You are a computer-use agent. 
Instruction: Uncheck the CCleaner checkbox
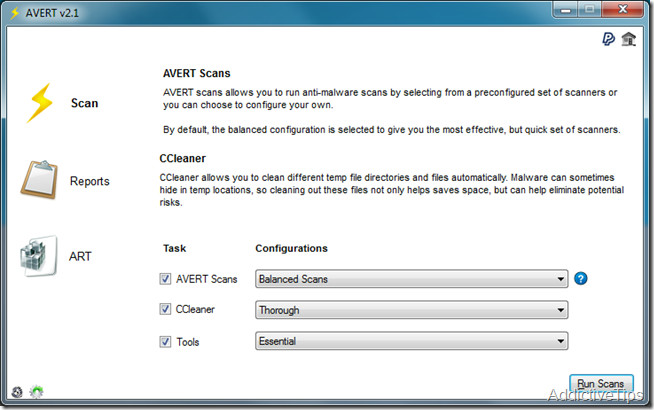(x=165, y=309)
